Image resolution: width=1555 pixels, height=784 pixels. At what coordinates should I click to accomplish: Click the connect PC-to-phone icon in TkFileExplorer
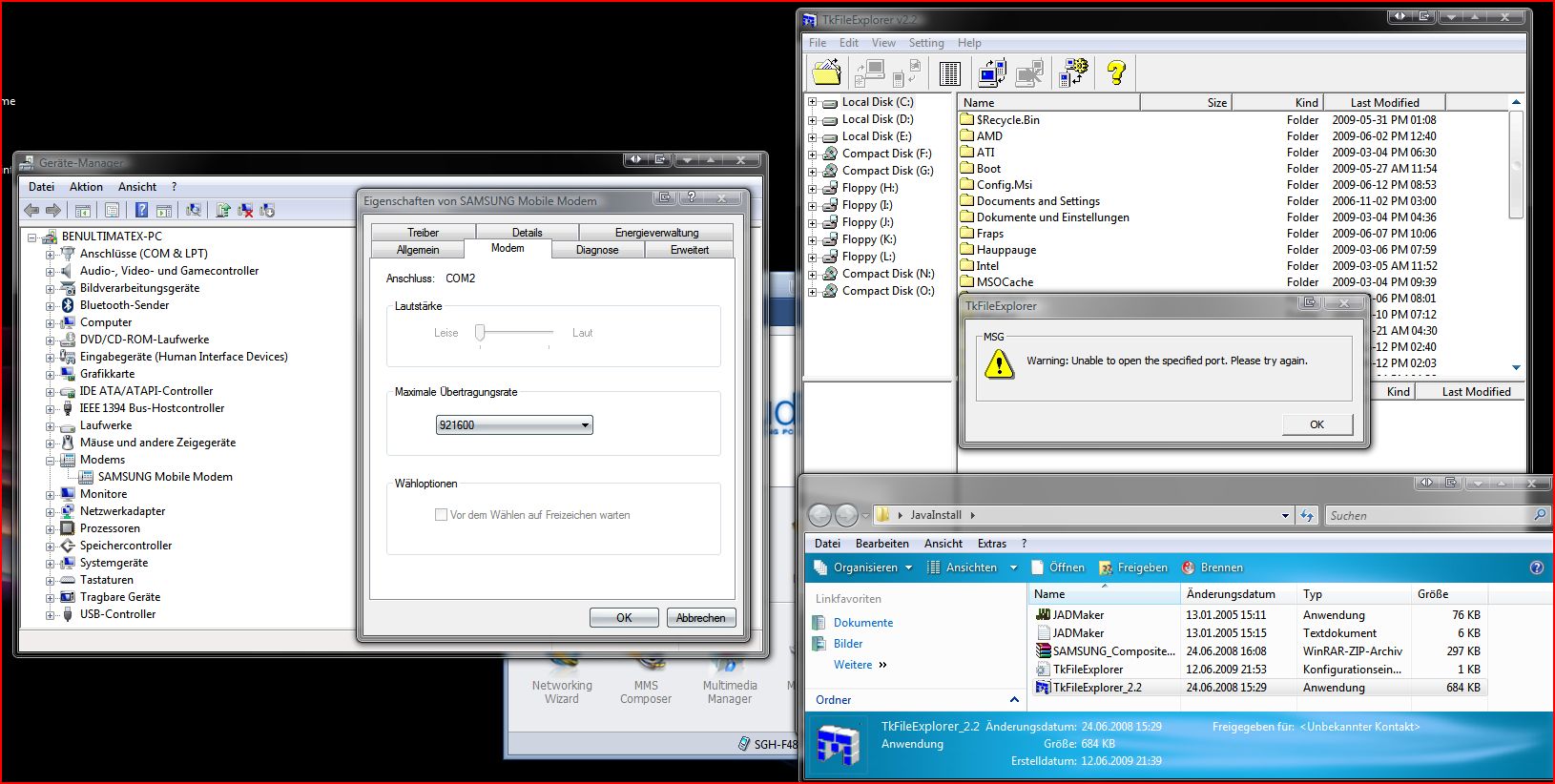(x=992, y=72)
